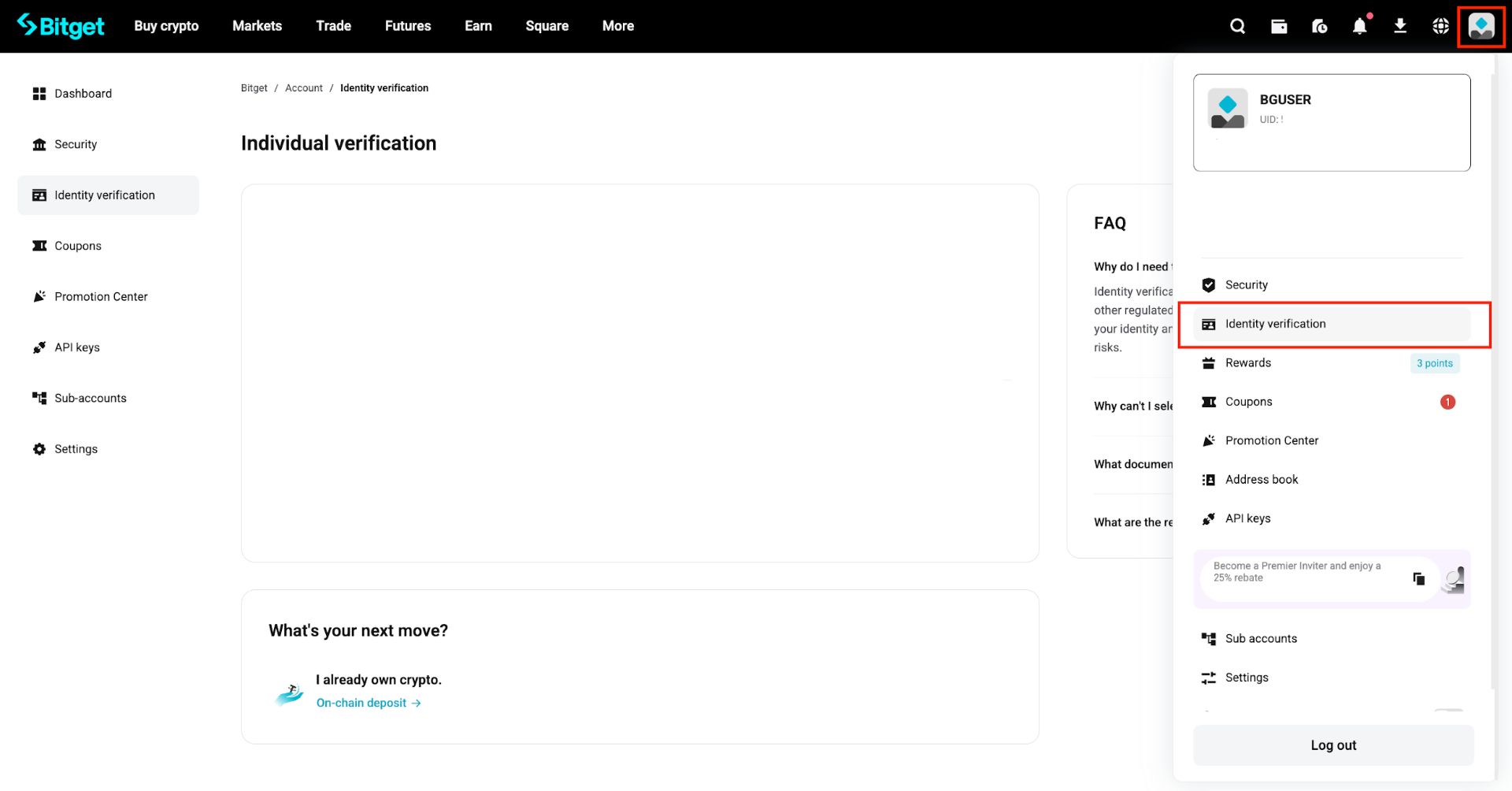The image size is (1512, 791).
Task: Open notifications bell icon
Action: pos(1360,26)
